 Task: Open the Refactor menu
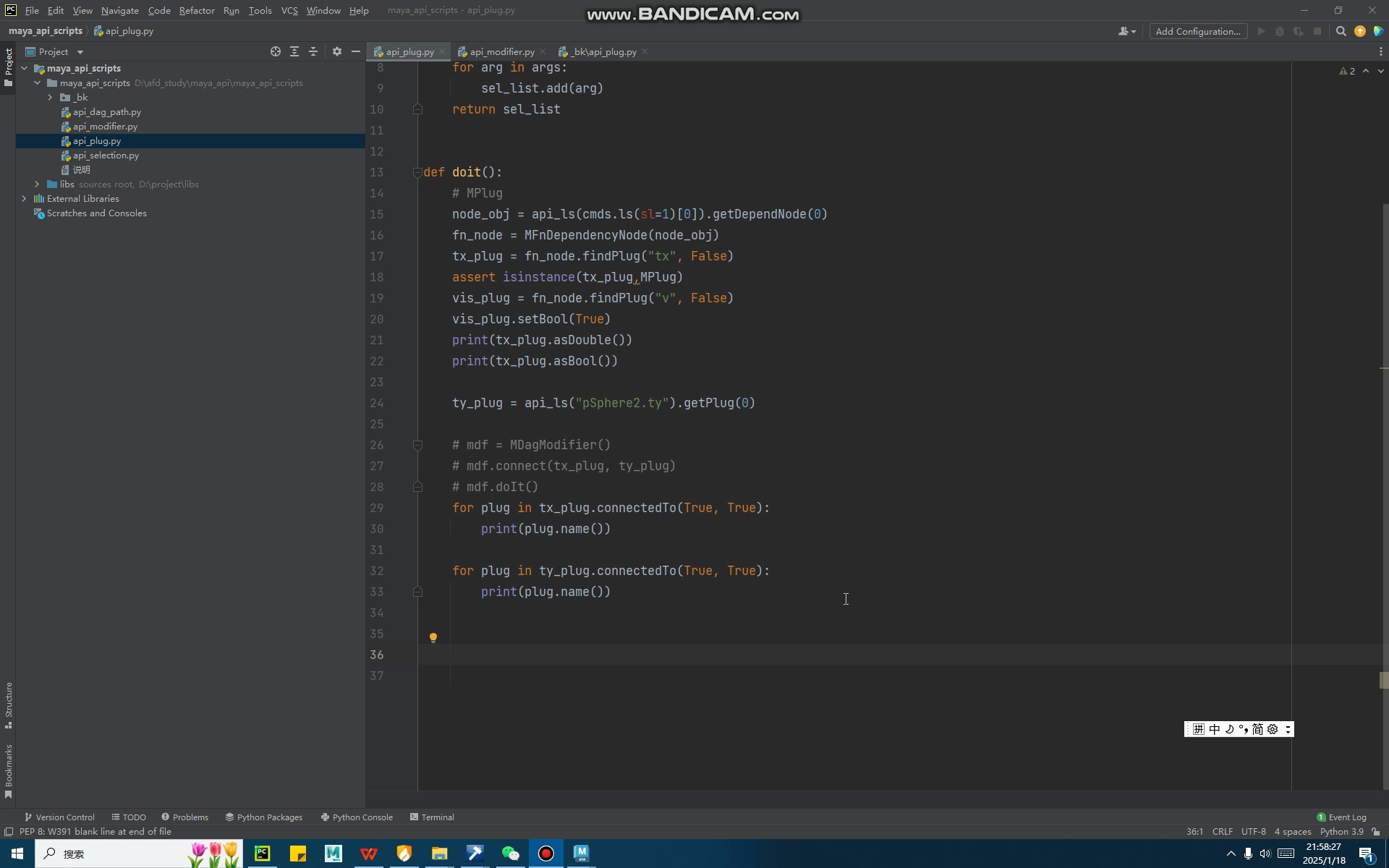[197, 10]
